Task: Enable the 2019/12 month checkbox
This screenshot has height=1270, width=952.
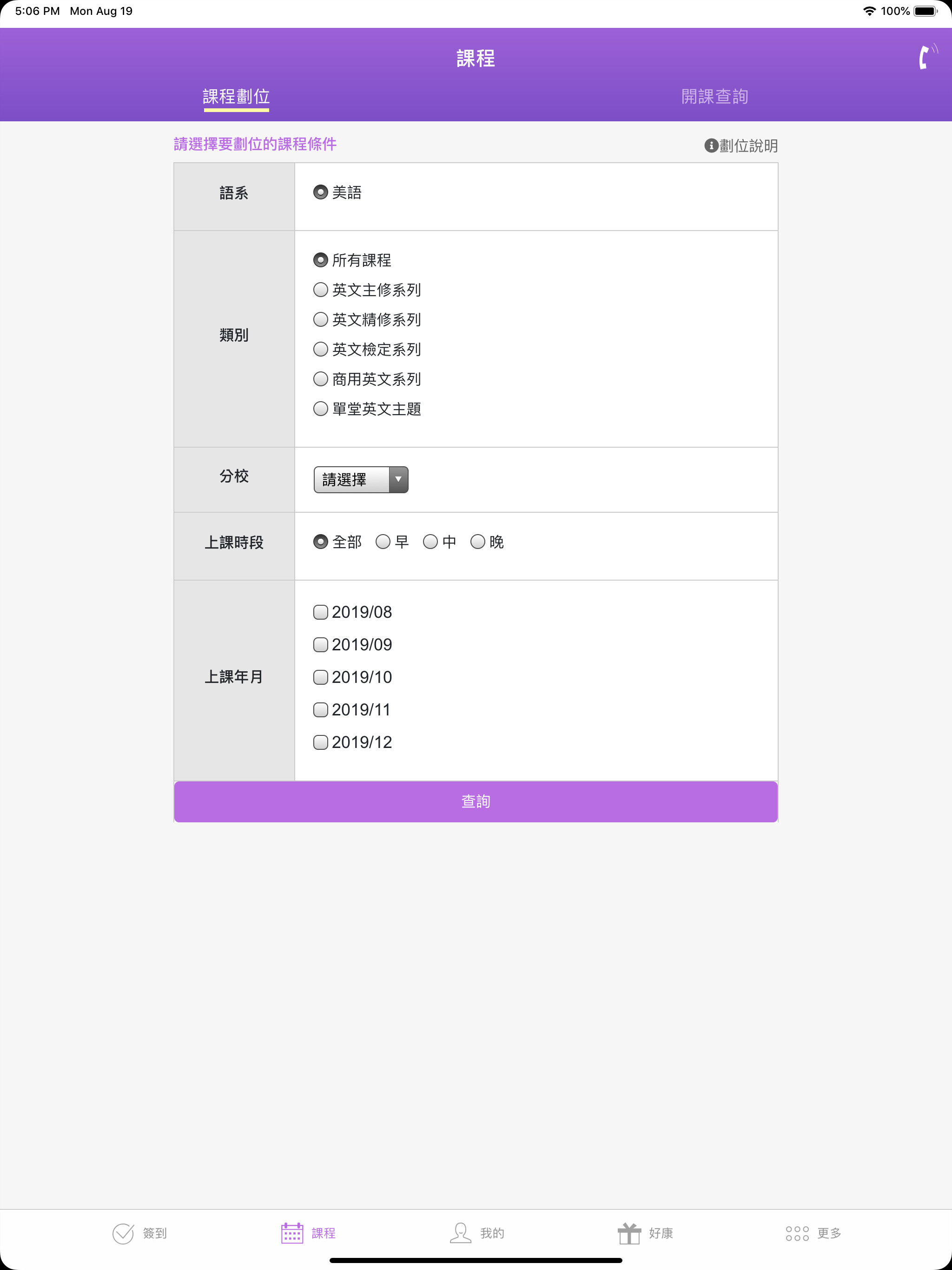Action: coord(320,742)
